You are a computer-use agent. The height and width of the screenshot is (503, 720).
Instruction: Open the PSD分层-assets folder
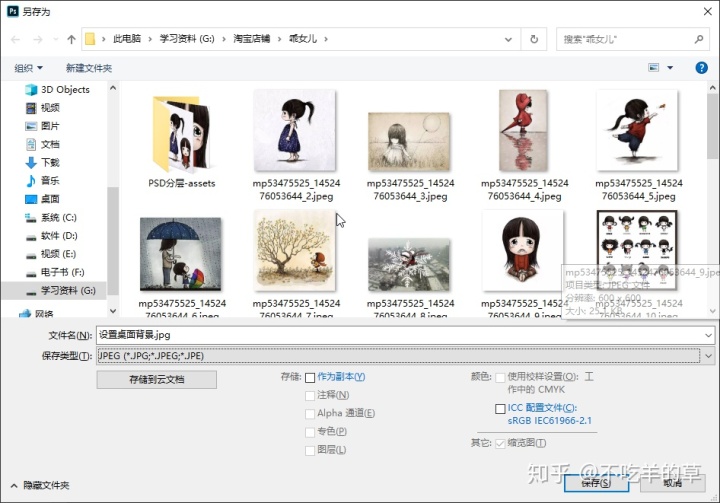pos(181,141)
